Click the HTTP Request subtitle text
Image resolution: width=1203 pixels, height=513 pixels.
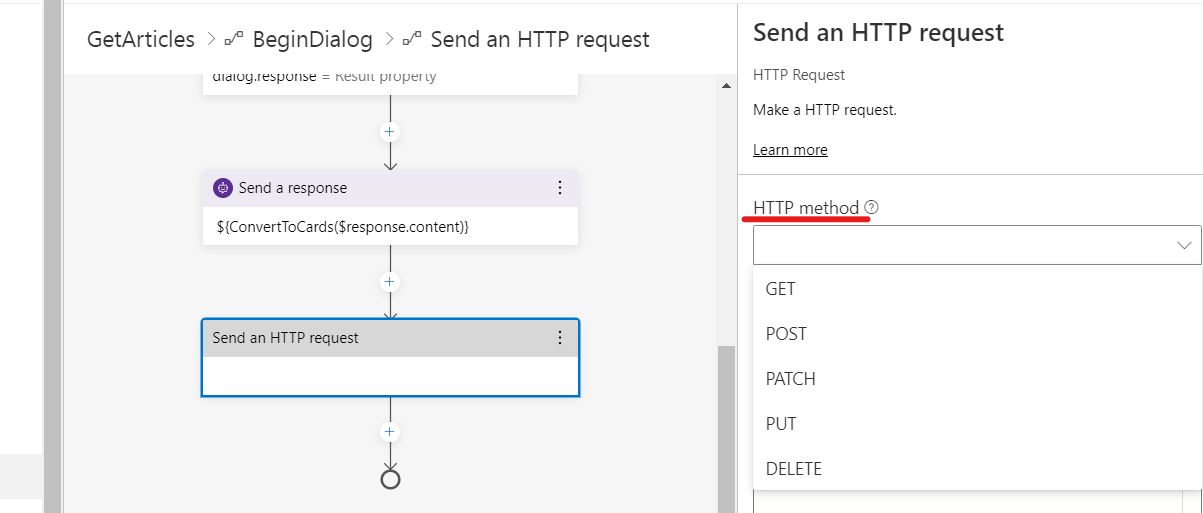click(799, 75)
